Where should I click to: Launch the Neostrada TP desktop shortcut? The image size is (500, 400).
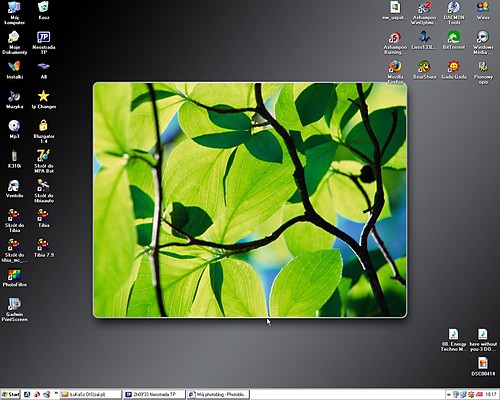[44, 43]
